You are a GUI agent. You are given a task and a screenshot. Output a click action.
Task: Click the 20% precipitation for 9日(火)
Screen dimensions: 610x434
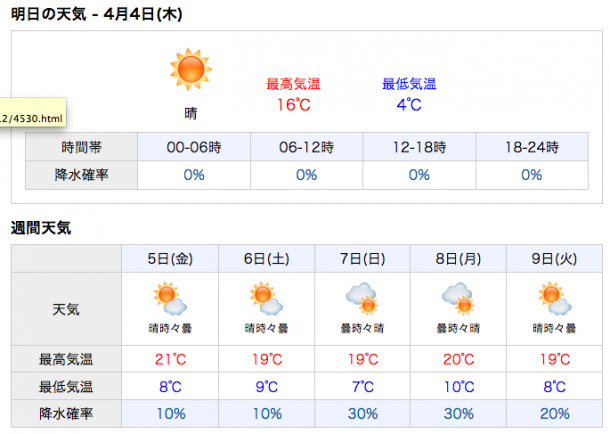(x=554, y=414)
